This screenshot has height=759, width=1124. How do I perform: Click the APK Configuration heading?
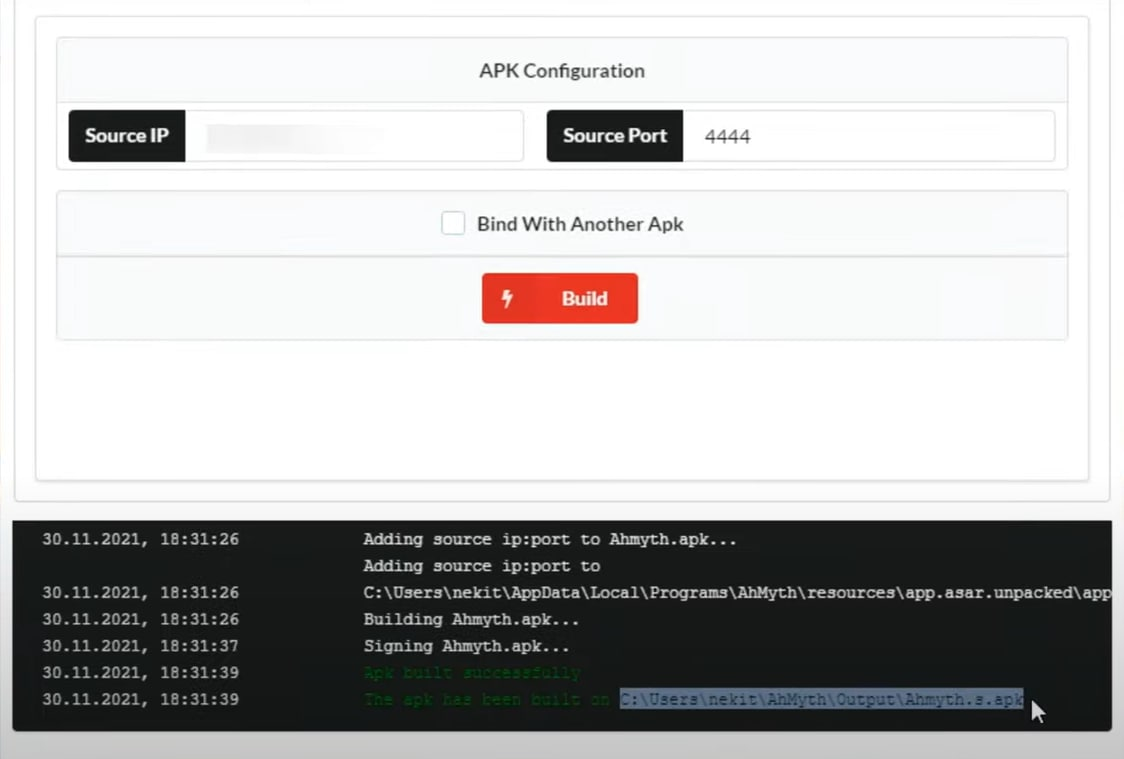562,71
